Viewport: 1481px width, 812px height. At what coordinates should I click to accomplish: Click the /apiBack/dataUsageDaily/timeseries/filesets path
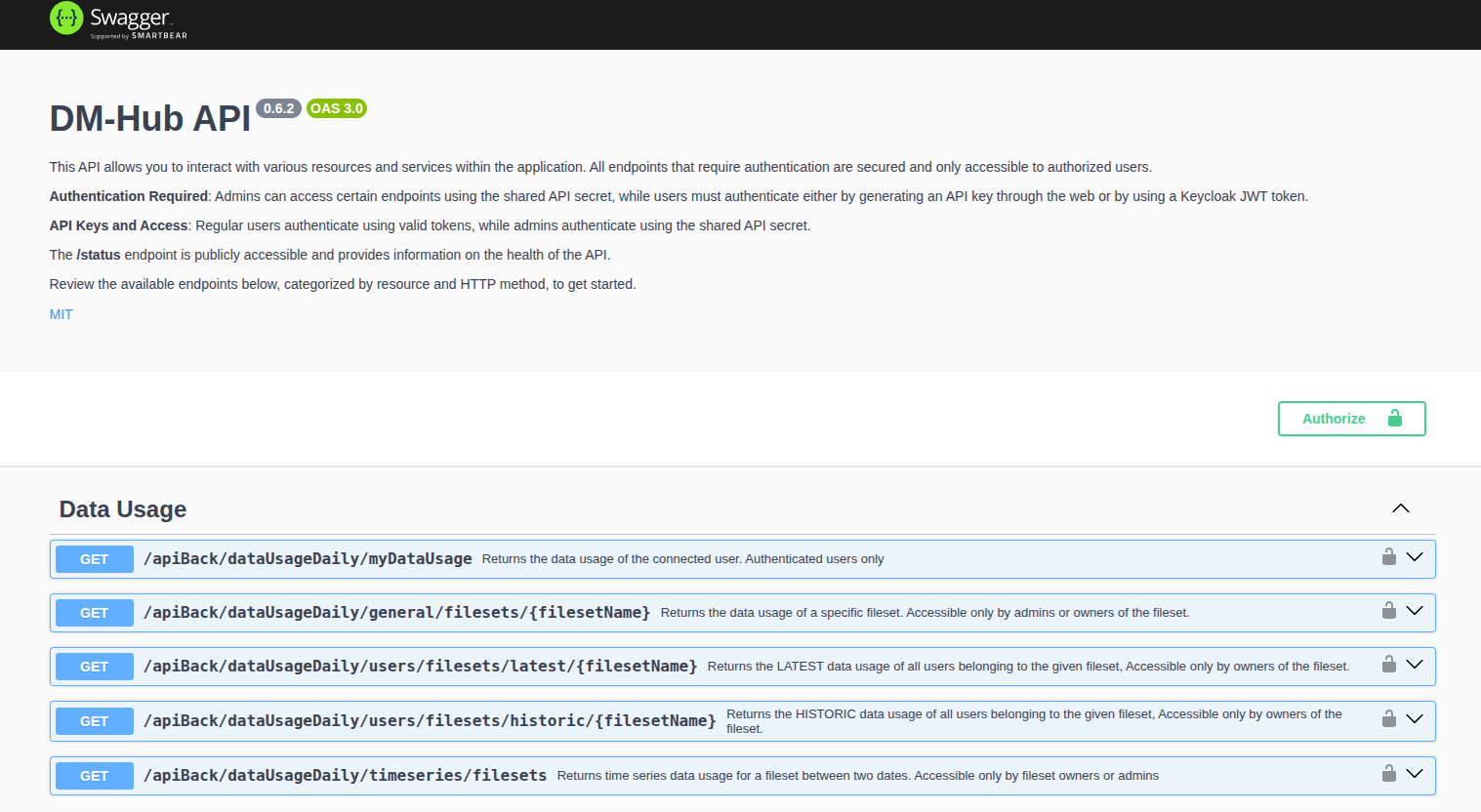[x=345, y=775]
